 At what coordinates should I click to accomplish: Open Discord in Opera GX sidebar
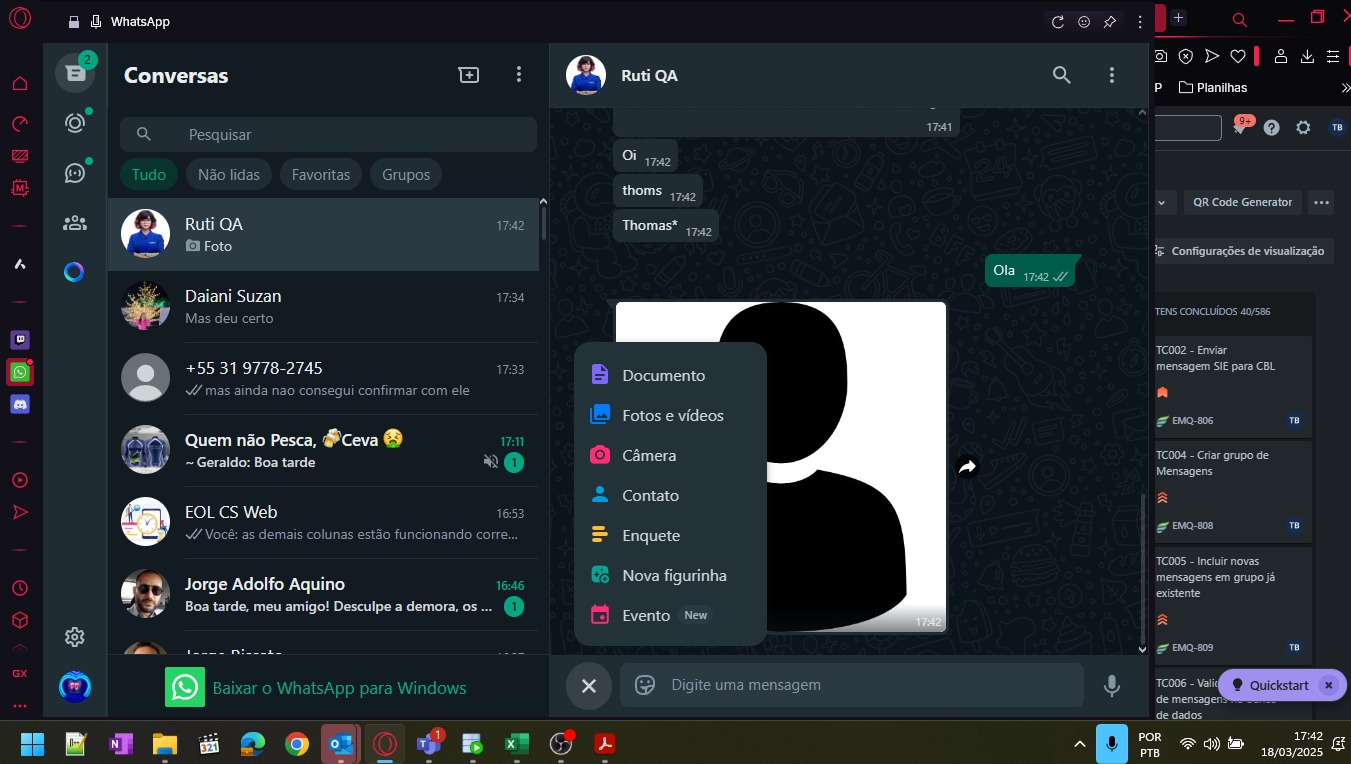pos(20,404)
